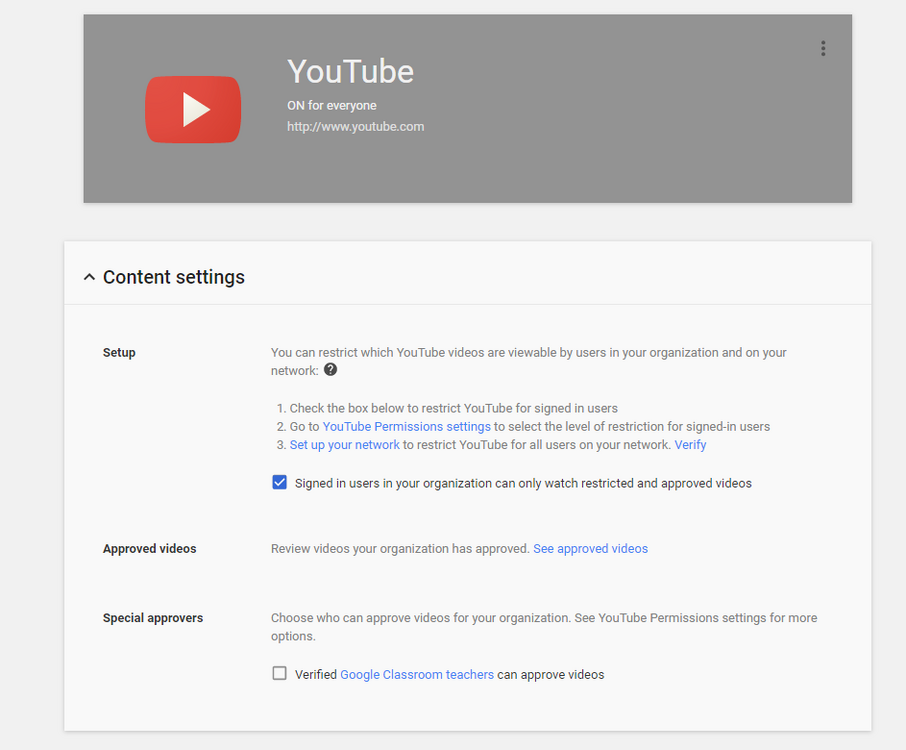Open YouTube Permissions settings link

[406, 426]
